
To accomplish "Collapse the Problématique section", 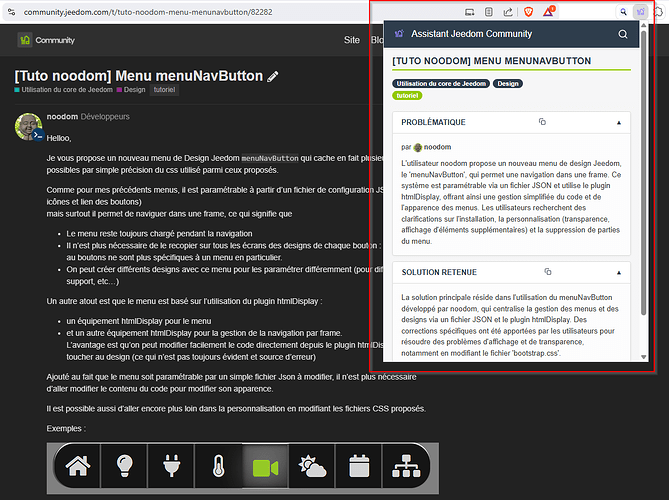I will click(x=618, y=122).
